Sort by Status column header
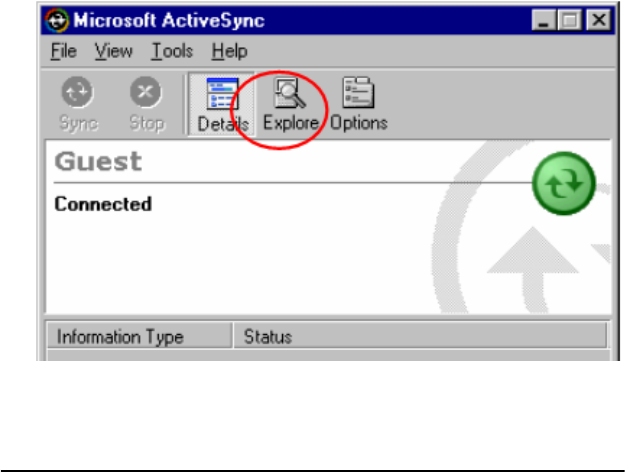This screenshot has width=625, height=473. pyautogui.click(x=421, y=336)
